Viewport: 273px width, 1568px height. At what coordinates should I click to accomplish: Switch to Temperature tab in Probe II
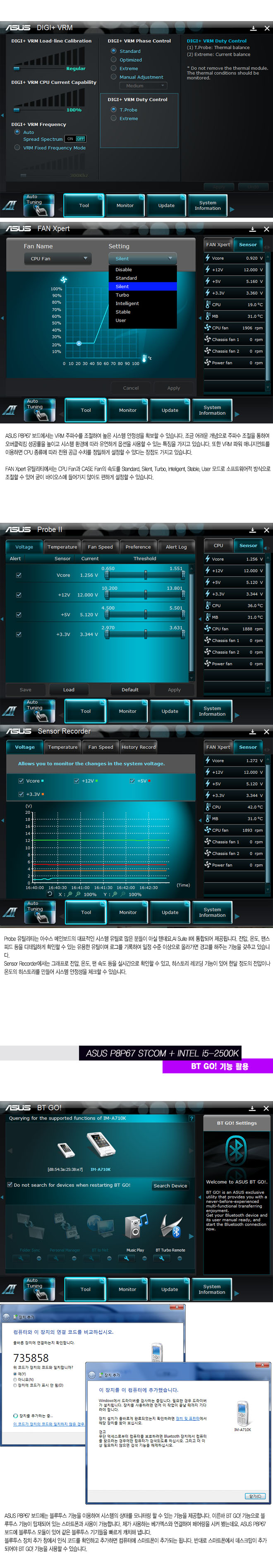click(62, 547)
